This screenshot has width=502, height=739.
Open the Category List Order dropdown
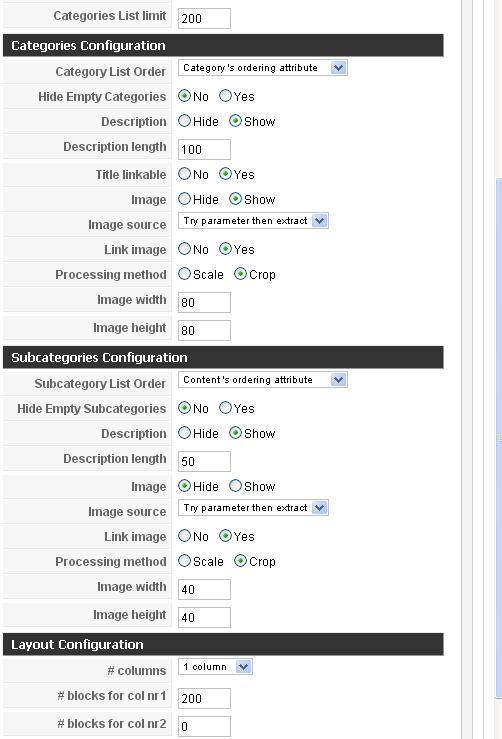tap(263, 68)
